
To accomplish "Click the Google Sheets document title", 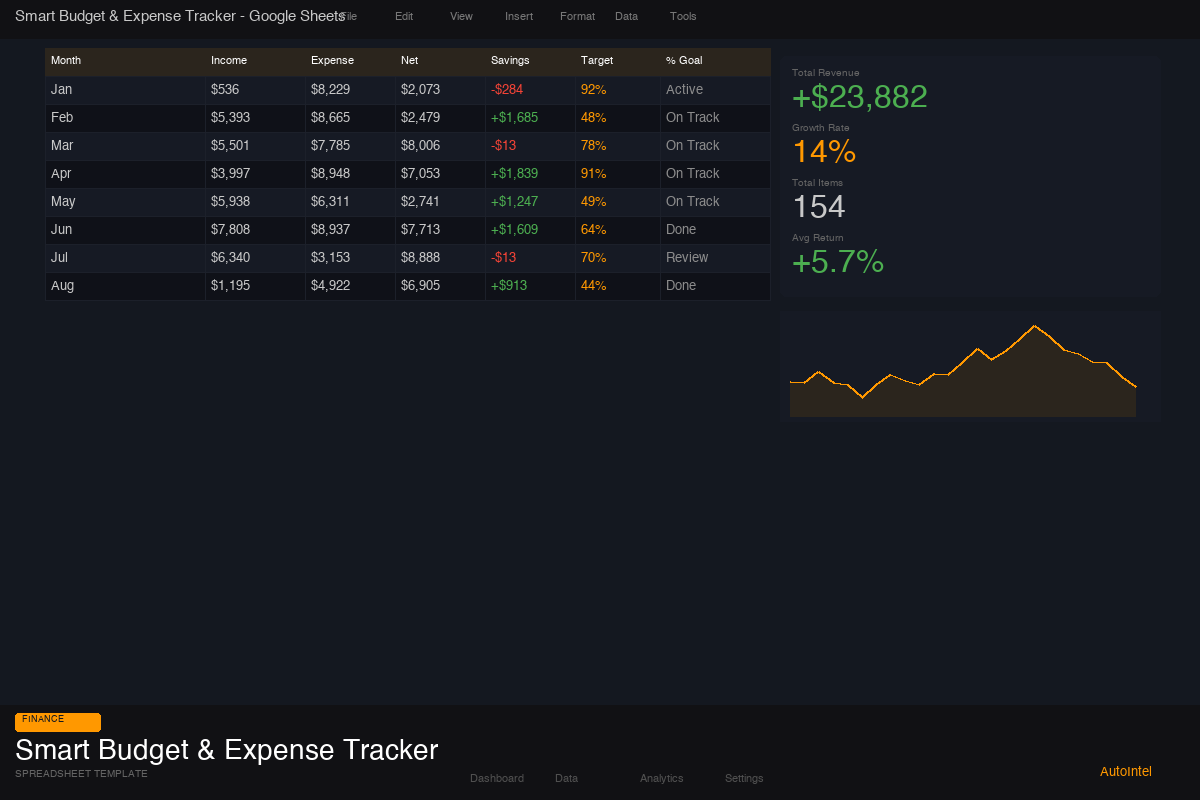I will click(x=180, y=16).
